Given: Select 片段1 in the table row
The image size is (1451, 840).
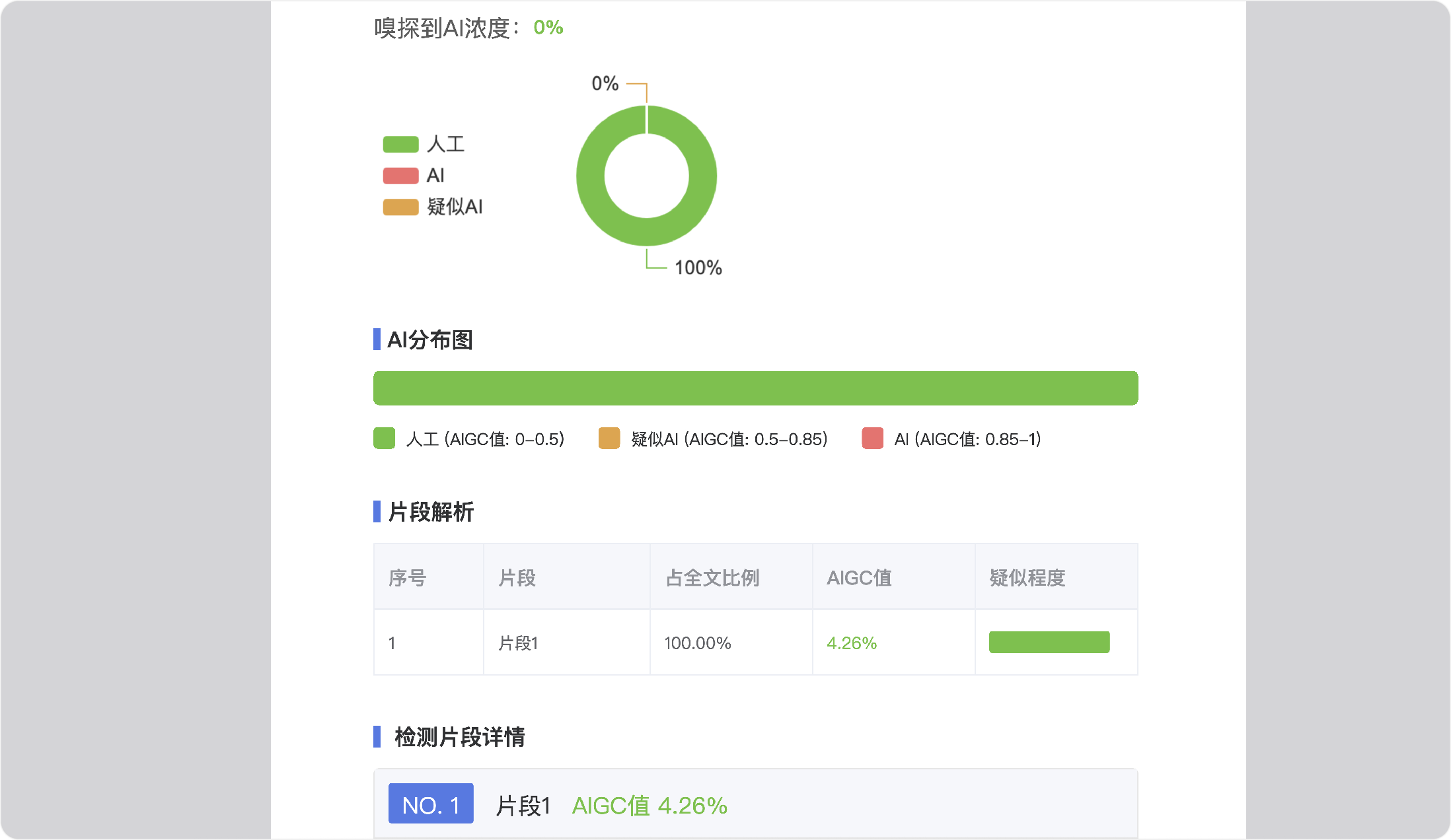Looking at the screenshot, I should [518, 643].
